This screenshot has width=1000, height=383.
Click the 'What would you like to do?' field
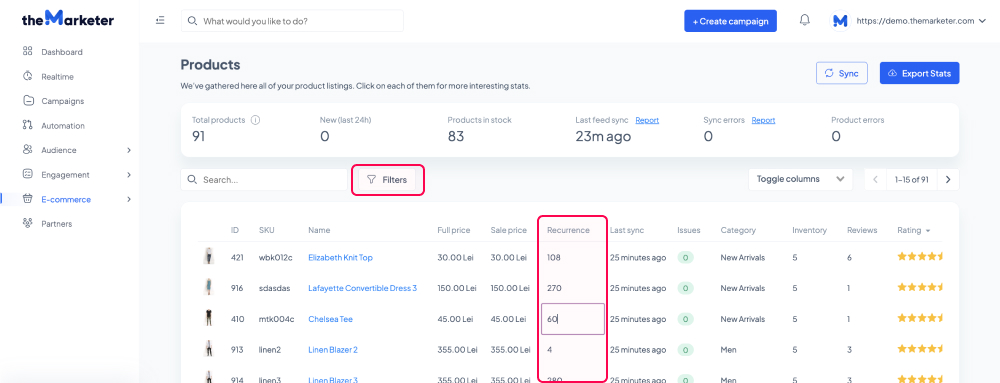[292, 21]
